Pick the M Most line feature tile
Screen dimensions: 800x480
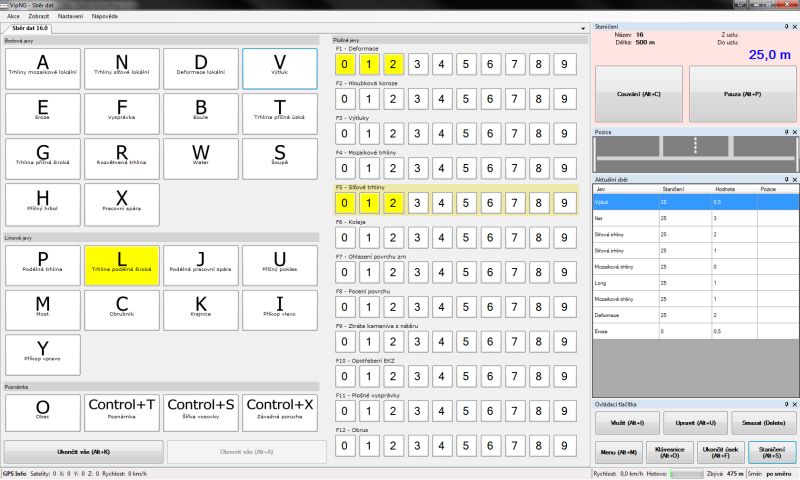[x=43, y=310]
